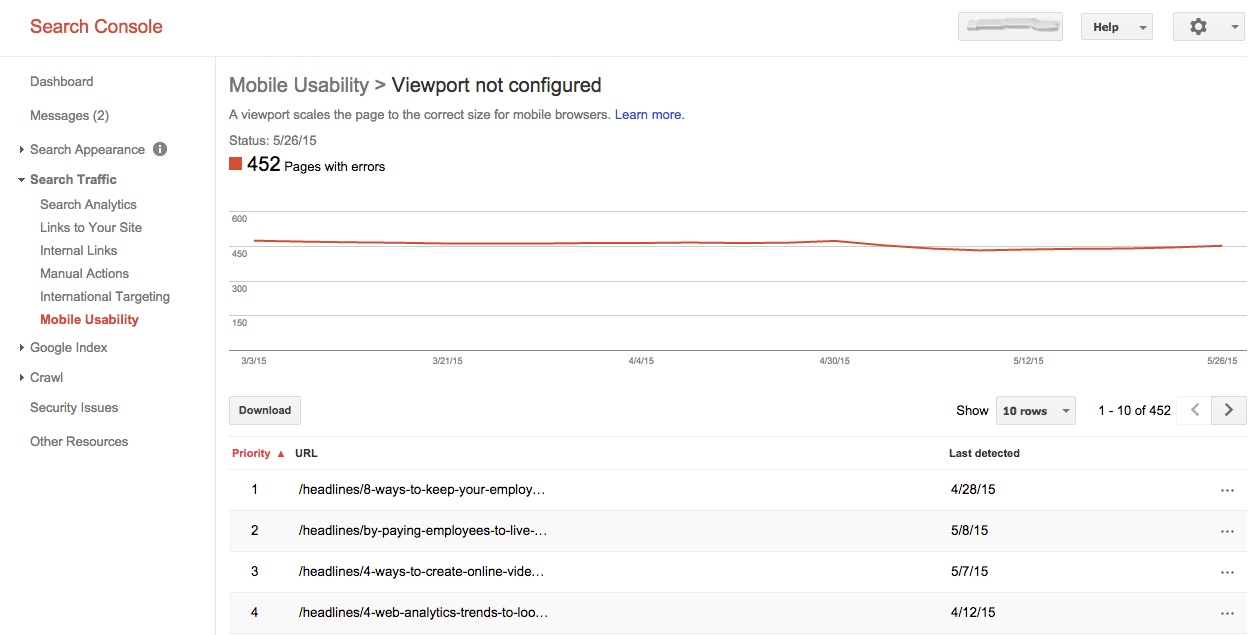The height and width of the screenshot is (635, 1260).
Task: Expand the Google Index section
Action: tap(22, 348)
